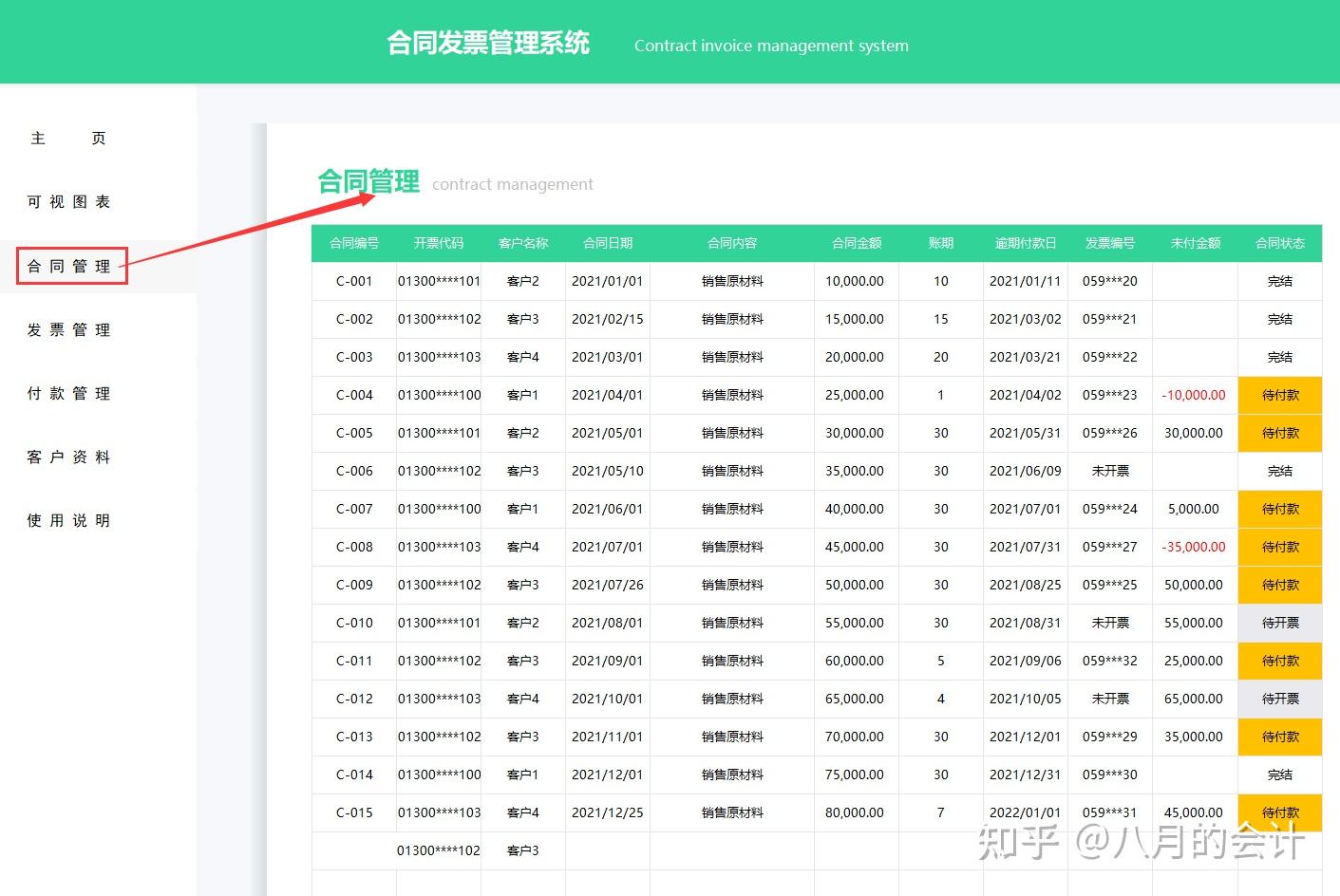Open the 主页 sidebar menu item

pos(68,139)
